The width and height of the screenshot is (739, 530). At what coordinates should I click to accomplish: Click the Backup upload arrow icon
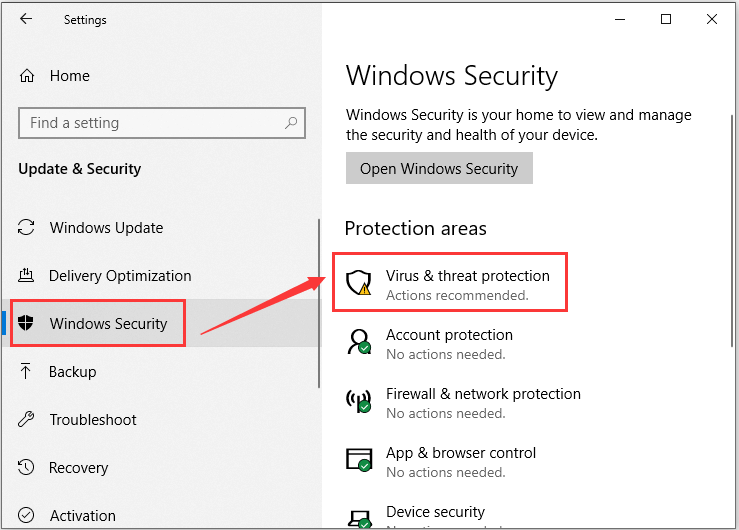click(25, 371)
